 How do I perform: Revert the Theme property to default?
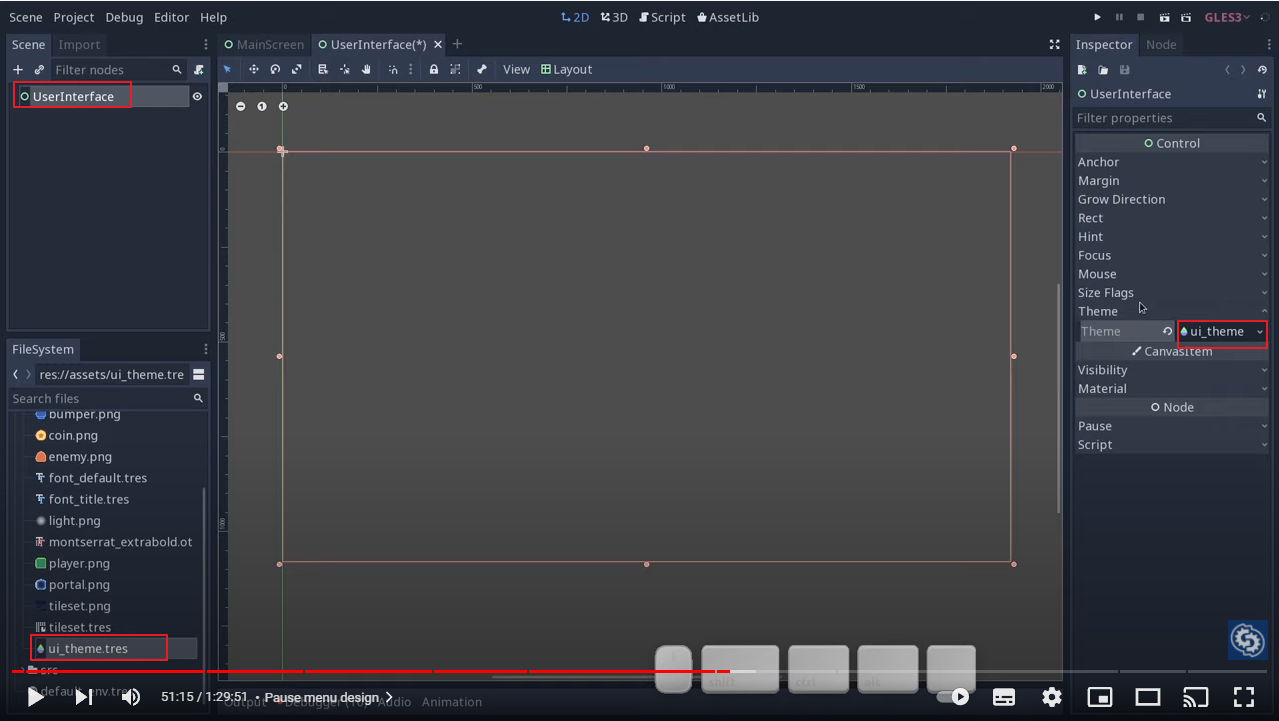click(x=1167, y=331)
